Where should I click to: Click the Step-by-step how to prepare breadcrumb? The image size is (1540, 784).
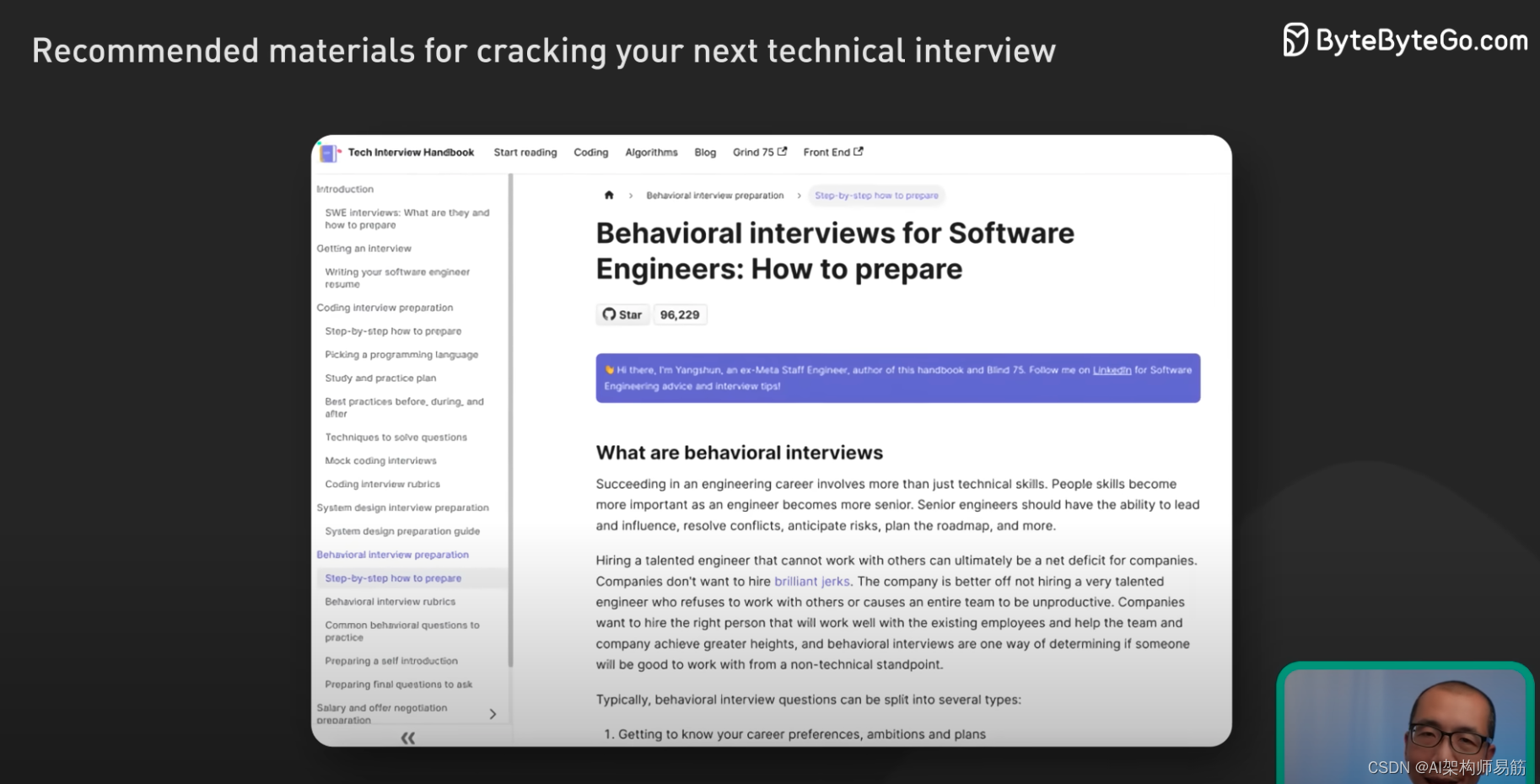(x=876, y=196)
